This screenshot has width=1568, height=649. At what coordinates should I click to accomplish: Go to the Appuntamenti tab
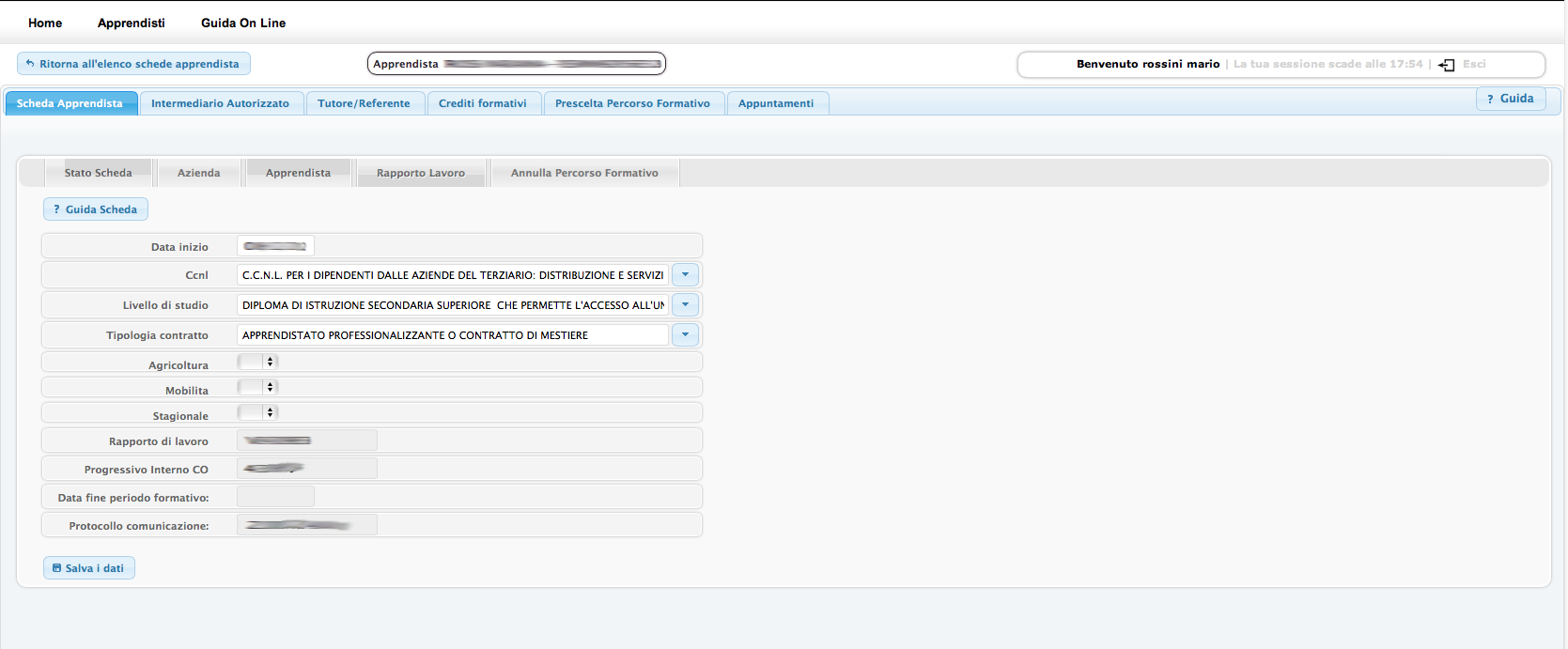click(775, 103)
